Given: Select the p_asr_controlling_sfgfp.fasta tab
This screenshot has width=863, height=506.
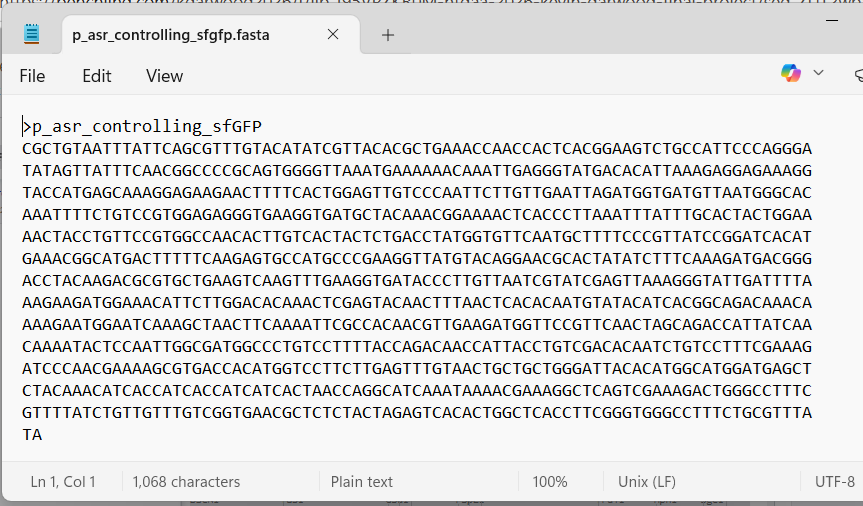Looking at the screenshot, I should tap(211, 35).
